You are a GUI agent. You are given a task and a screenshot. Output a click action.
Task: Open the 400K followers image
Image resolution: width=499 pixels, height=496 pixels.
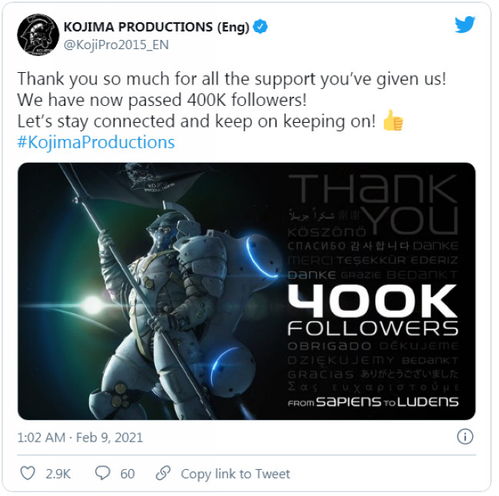246,291
